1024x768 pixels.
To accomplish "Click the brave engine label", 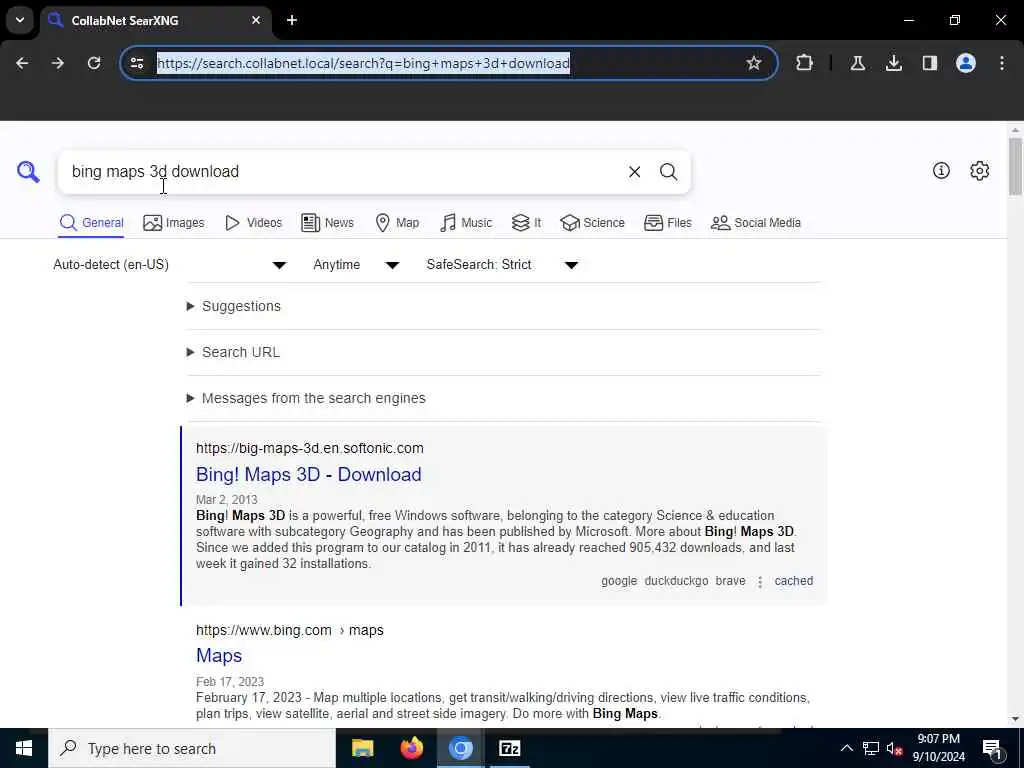I will pos(730,581).
